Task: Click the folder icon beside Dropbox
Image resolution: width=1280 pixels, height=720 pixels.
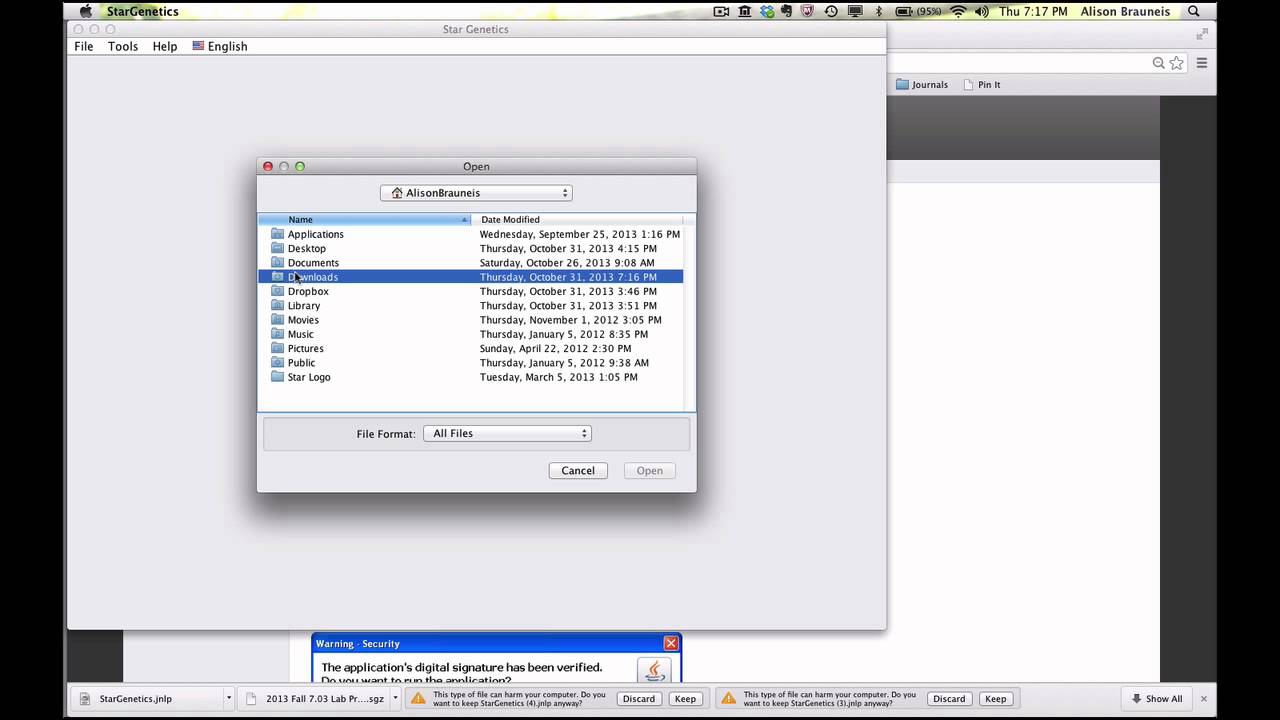Action: tap(278, 291)
